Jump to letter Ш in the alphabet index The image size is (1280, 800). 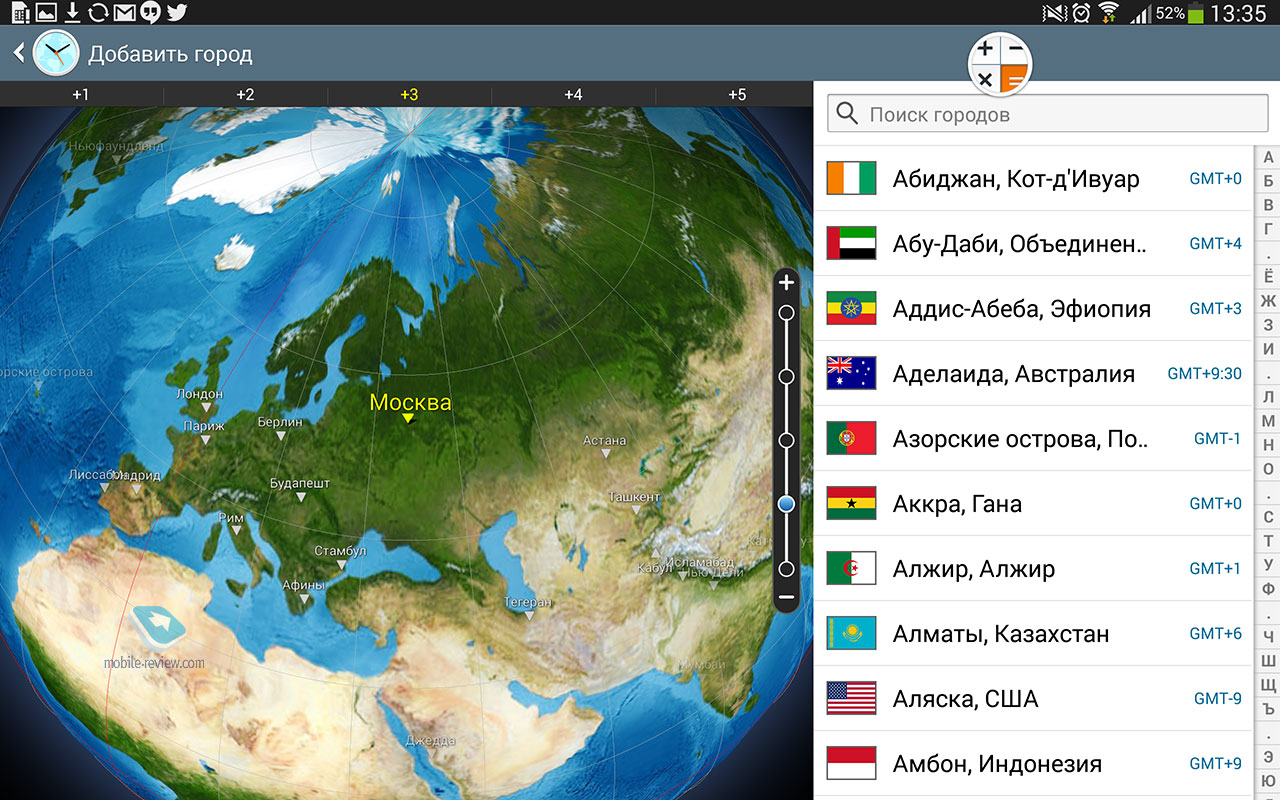click(x=1268, y=660)
